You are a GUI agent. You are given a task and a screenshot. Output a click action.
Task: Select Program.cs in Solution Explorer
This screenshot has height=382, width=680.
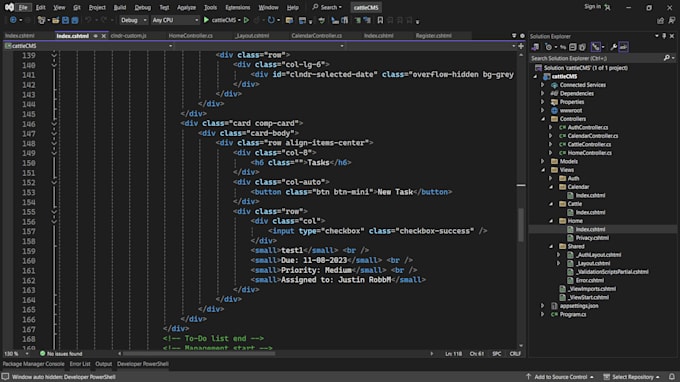pyautogui.click(x=572, y=314)
